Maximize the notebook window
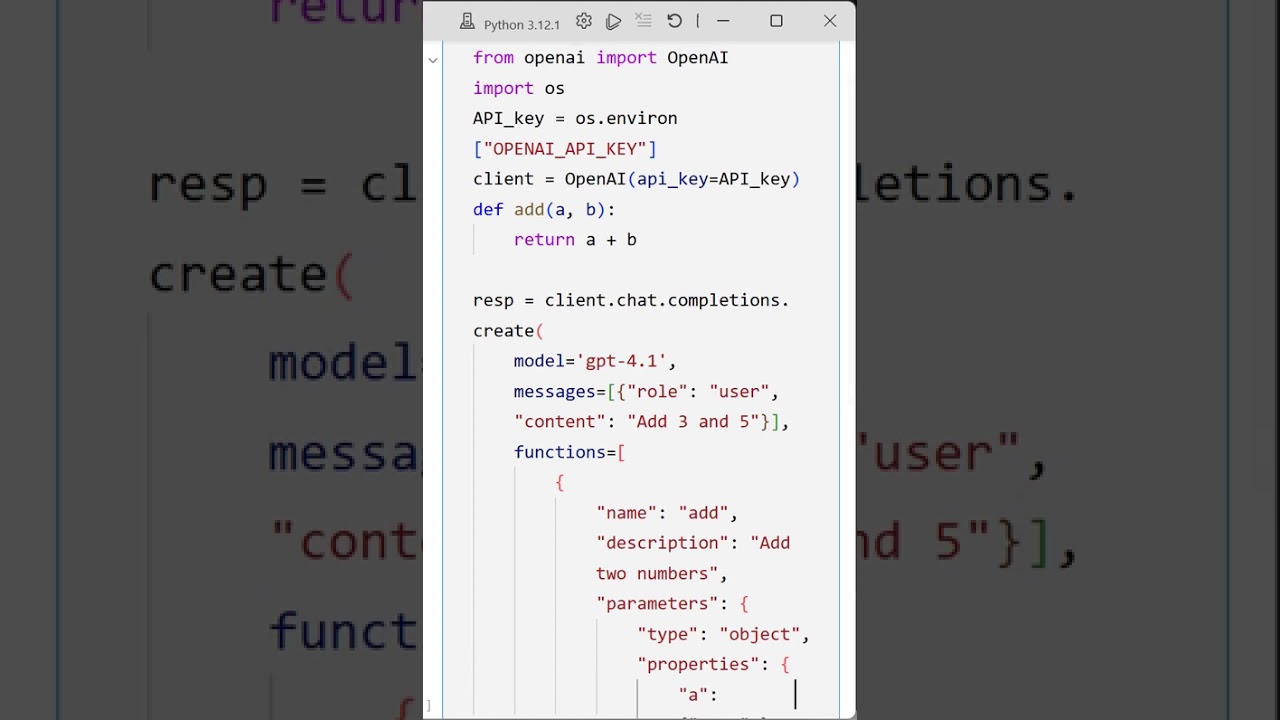The height and width of the screenshot is (720, 1280). point(776,21)
